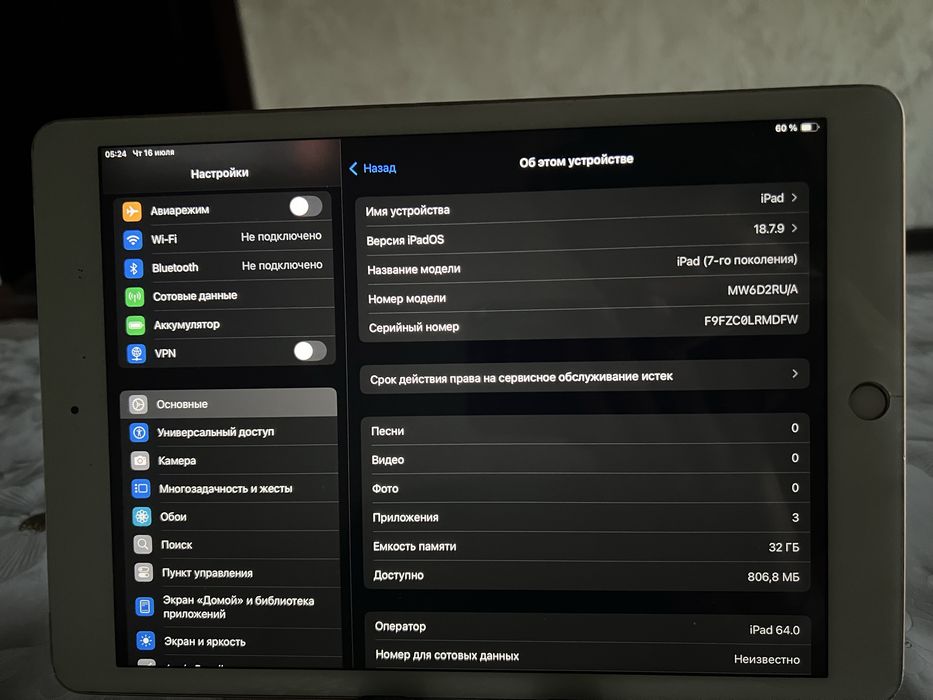933x700 pixels.
Task: Tap the physical Home button on bezel
Action: click(x=868, y=401)
